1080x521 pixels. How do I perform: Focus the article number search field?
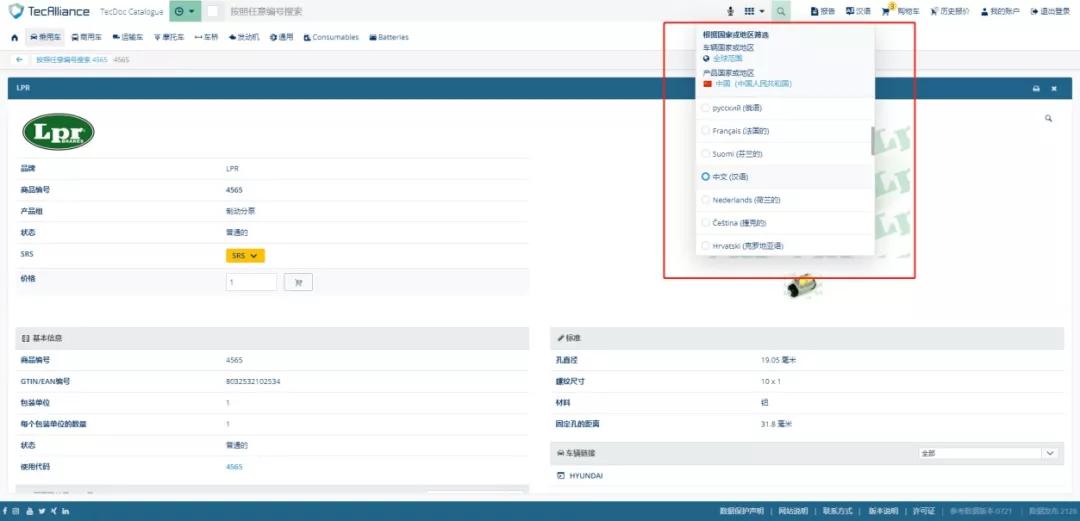(x=468, y=11)
